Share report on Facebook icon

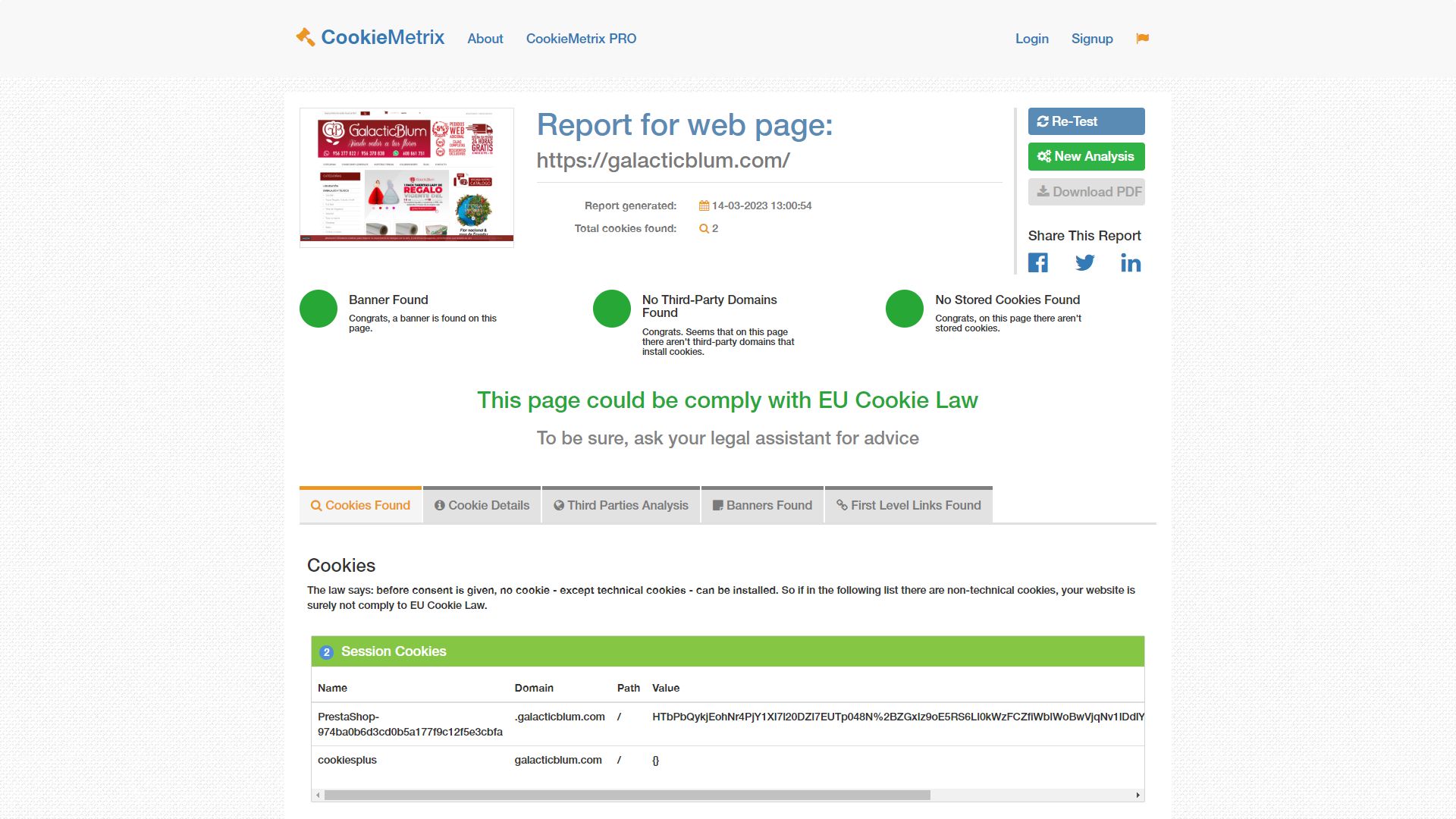[1038, 263]
